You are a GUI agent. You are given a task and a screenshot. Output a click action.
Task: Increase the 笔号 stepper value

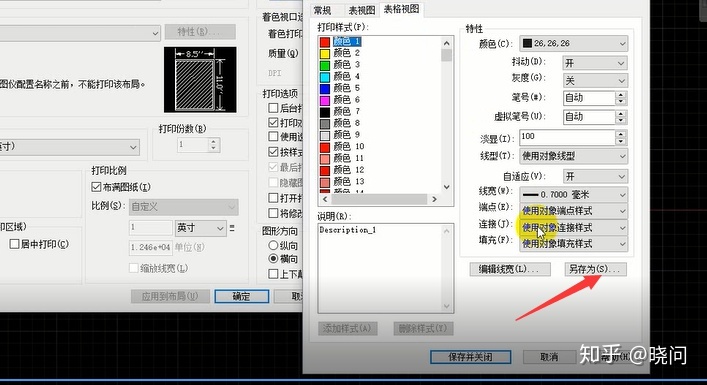click(x=621, y=95)
